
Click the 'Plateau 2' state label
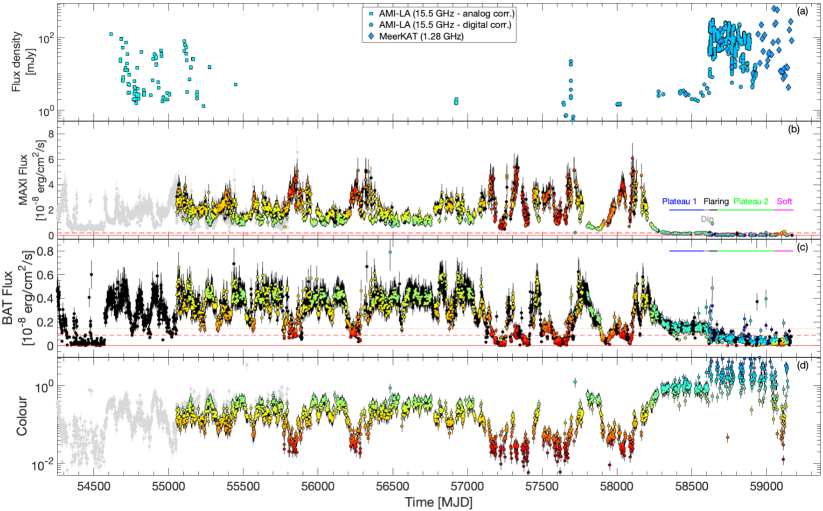pyautogui.click(x=751, y=201)
